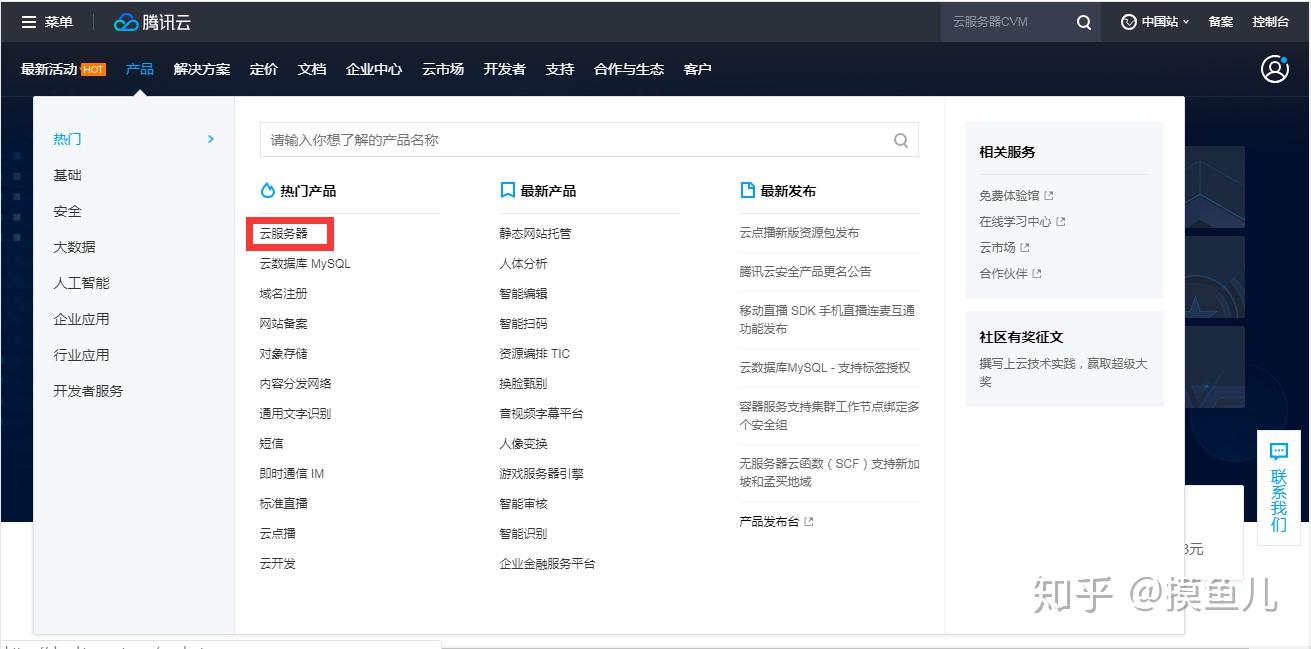
Task: Read the 云点播新版资源包发布 announcement
Action: (x=800, y=233)
